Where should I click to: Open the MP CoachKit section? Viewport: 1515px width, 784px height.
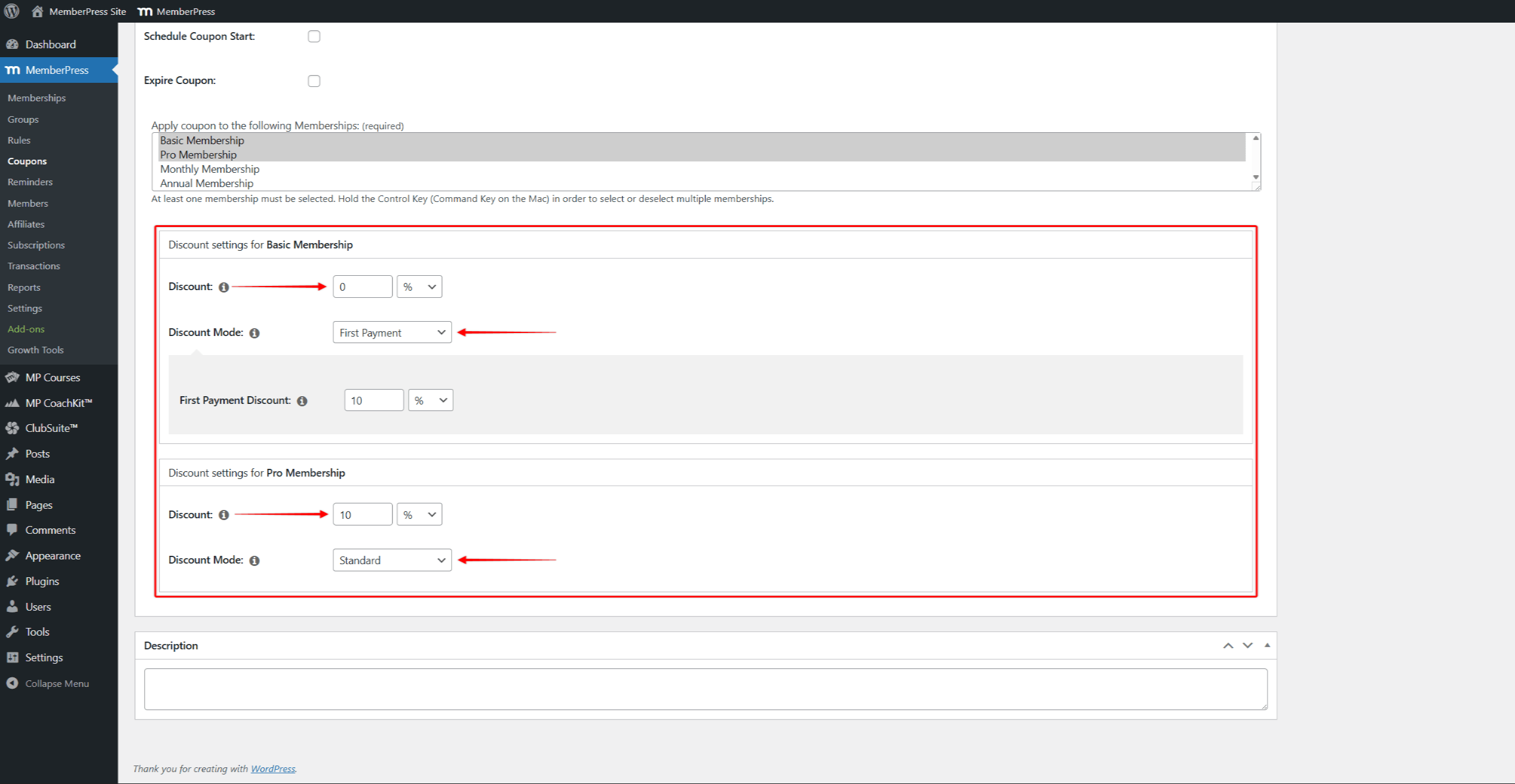pyautogui.click(x=58, y=403)
